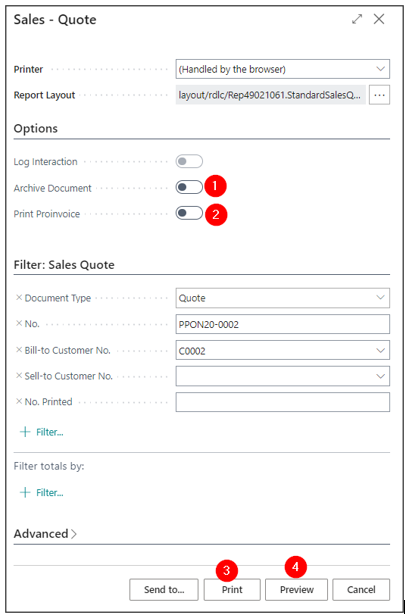The height and width of the screenshot is (616, 406).
Task: Toggle the Archive Document switch
Action: 189,187
